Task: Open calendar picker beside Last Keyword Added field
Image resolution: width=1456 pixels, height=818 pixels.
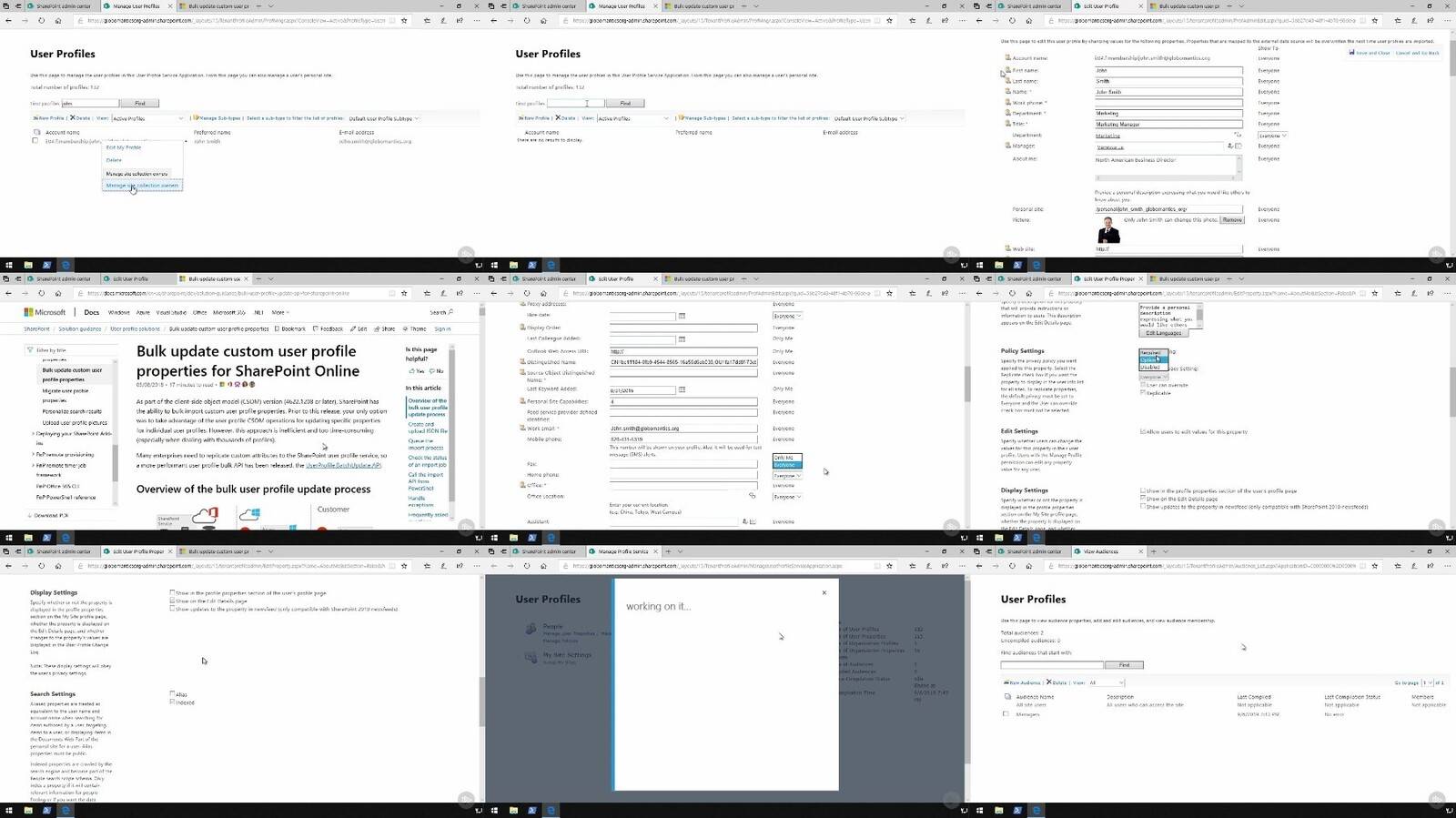Action: [682, 389]
